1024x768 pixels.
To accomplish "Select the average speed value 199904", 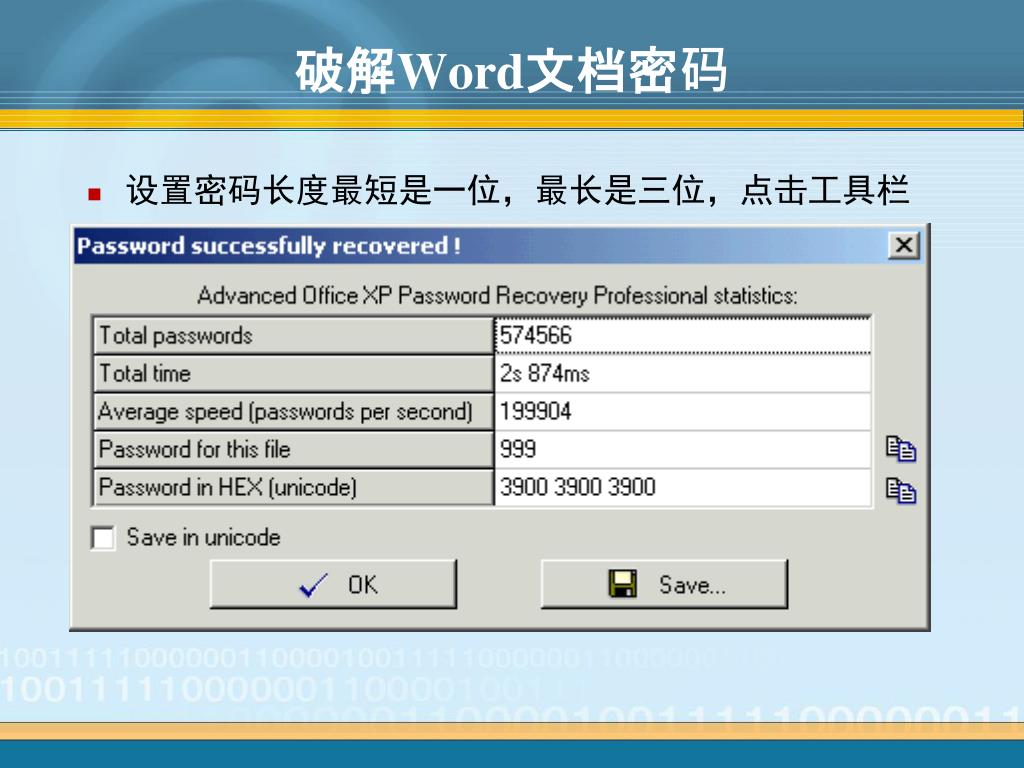I will pyautogui.click(x=682, y=411).
